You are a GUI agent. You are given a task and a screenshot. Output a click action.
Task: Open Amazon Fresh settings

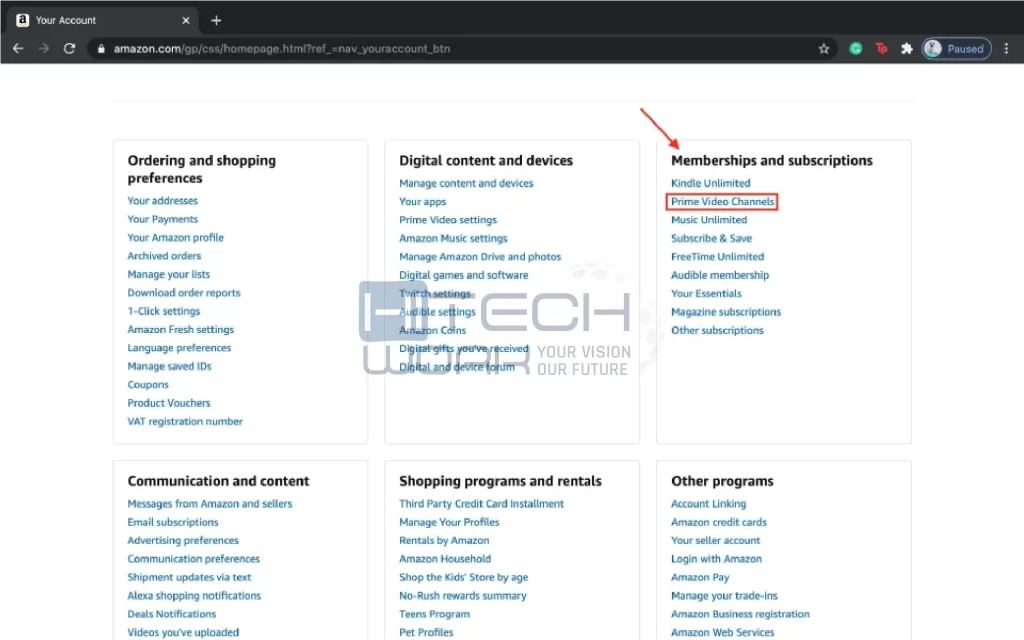[x=181, y=329]
